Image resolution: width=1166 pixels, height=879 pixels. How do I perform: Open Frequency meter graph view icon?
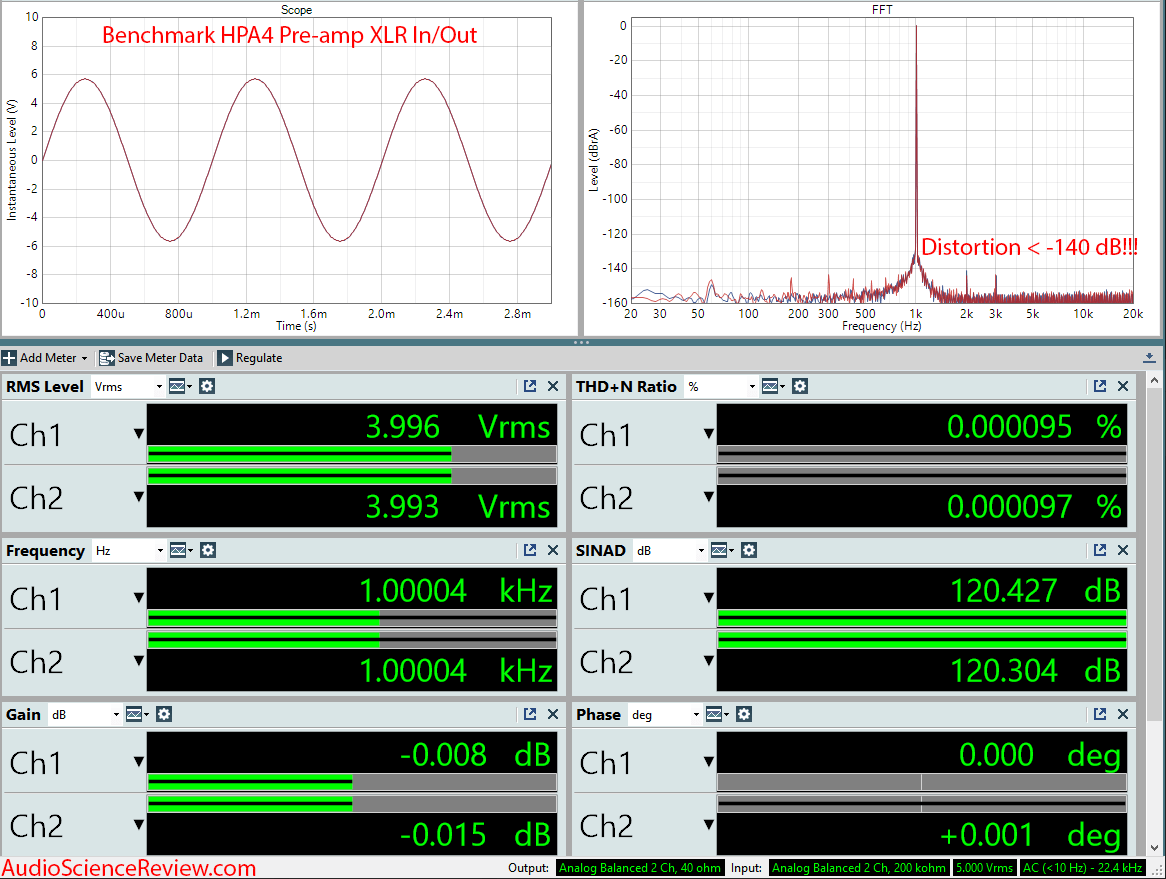tap(181, 550)
